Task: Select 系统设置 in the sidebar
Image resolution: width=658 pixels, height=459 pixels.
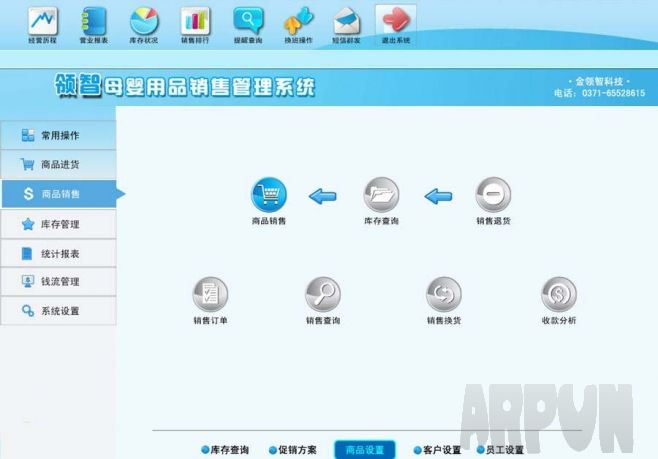Action: tap(58, 311)
